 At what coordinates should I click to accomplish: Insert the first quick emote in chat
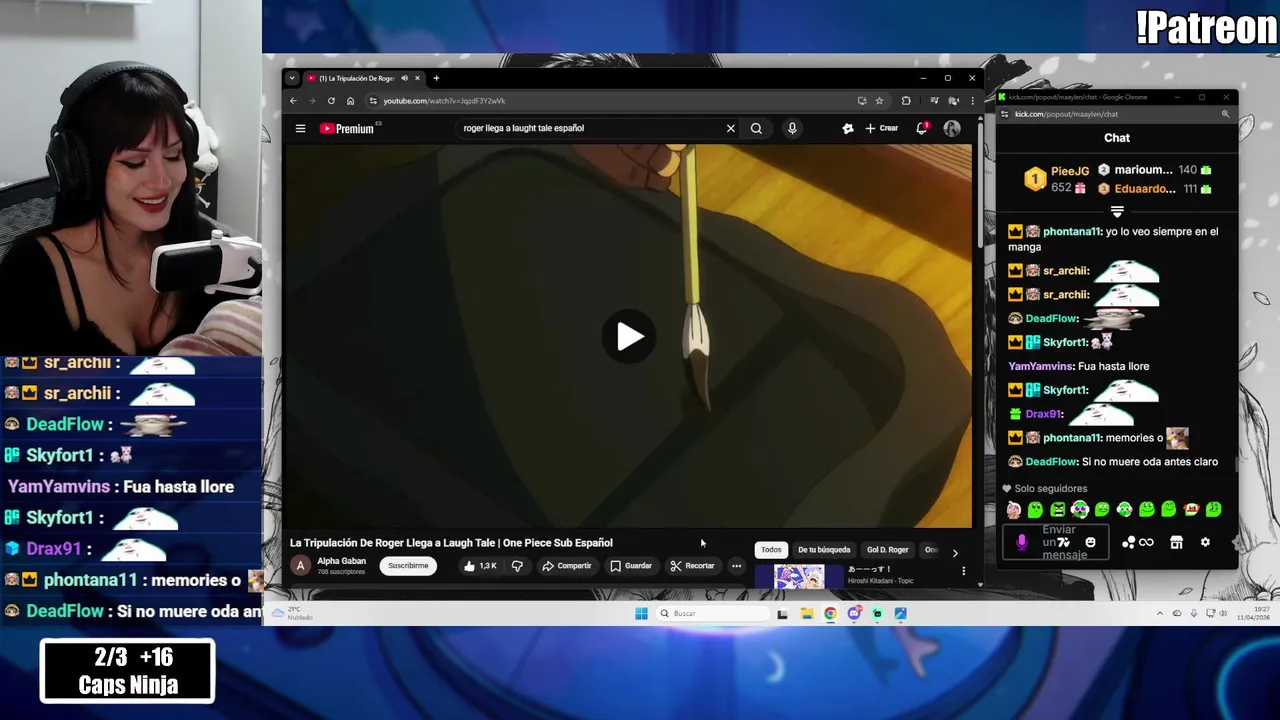[1014, 510]
